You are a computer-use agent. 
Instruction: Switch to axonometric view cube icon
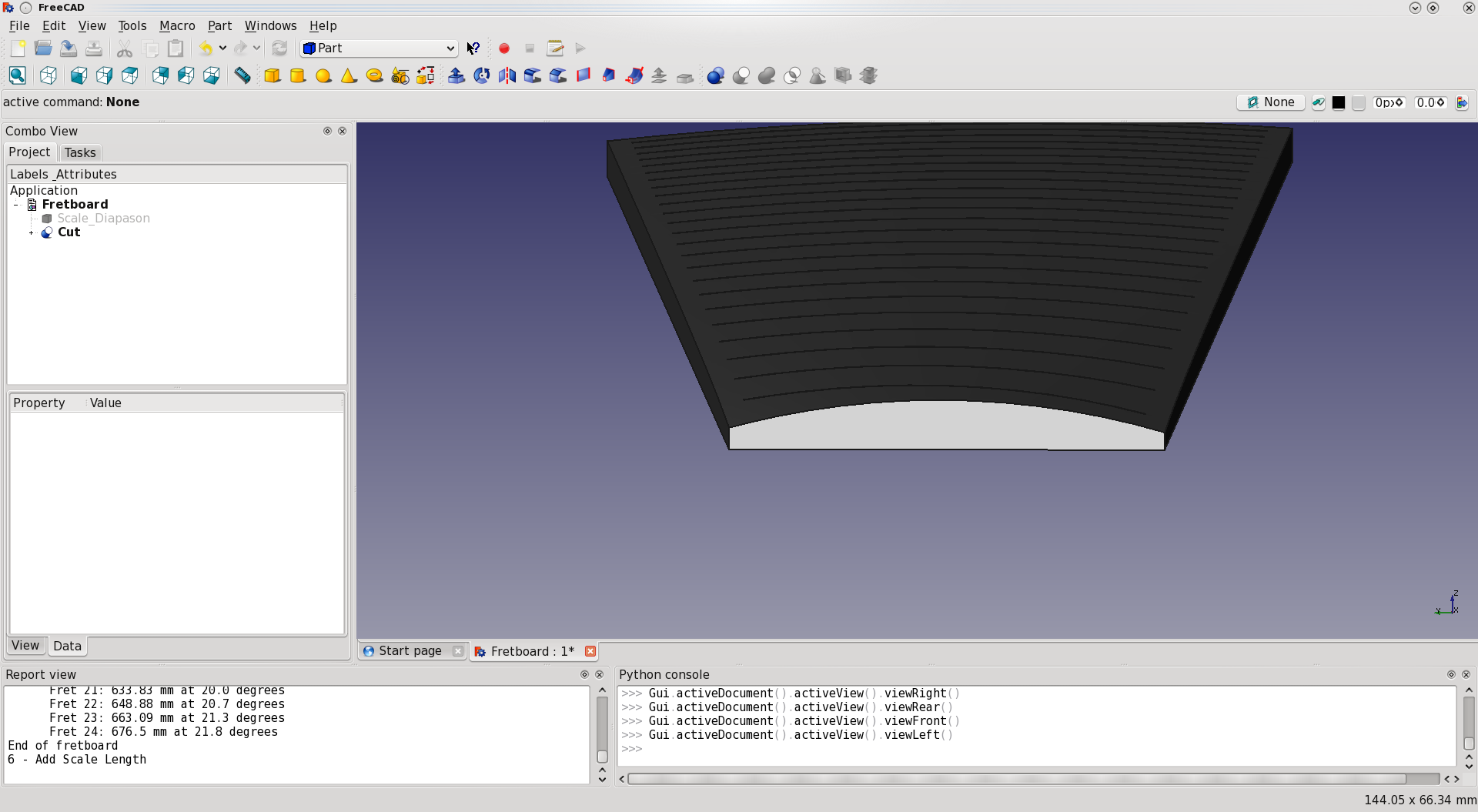pyautogui.click(x=48, y=75)
